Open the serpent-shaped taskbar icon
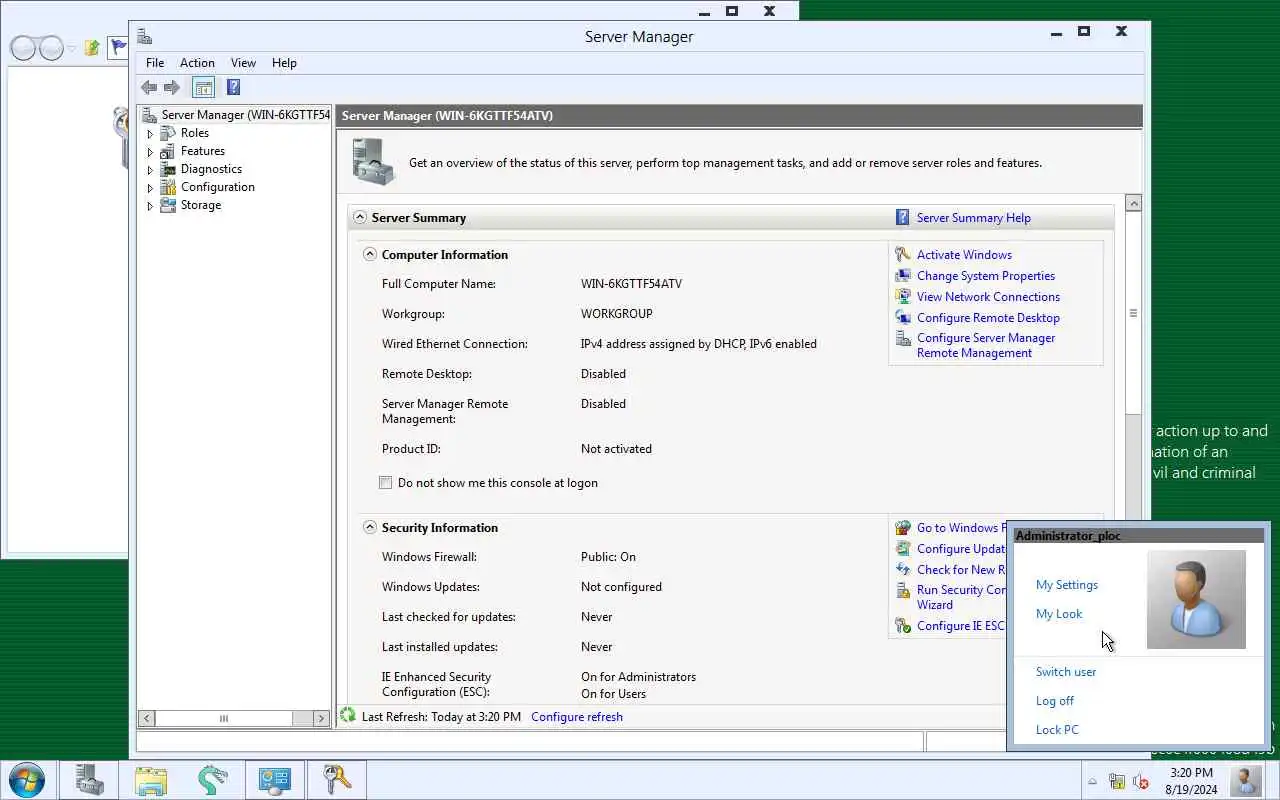1280x800 pixels. tap(213, 780)
